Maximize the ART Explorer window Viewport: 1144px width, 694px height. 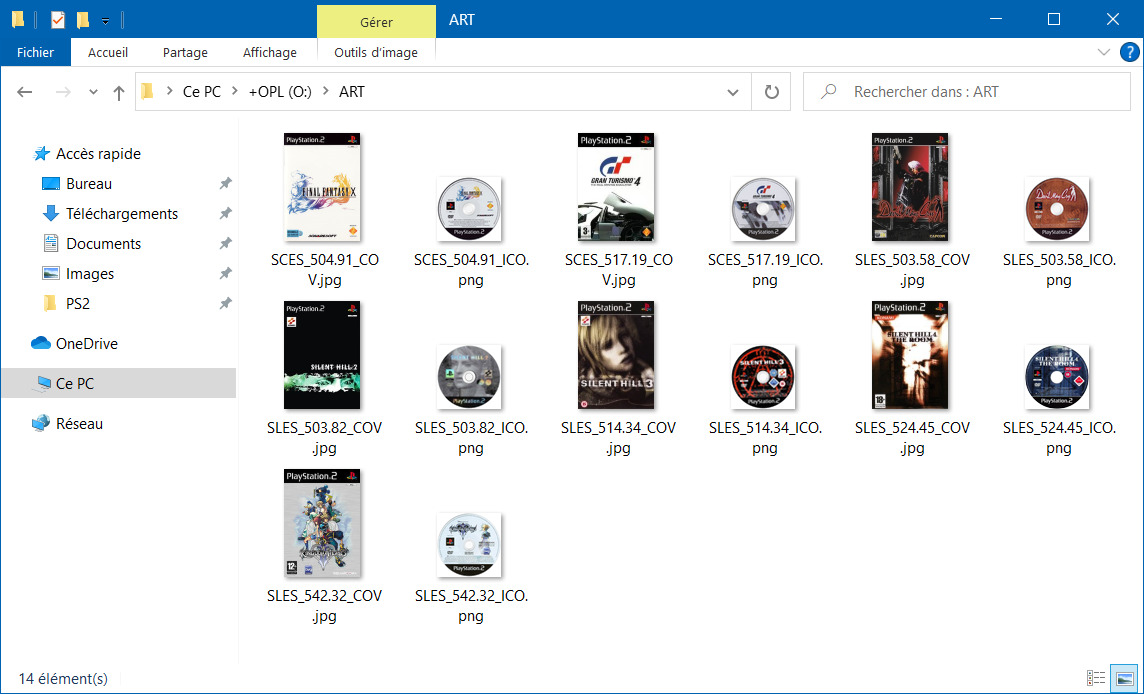pos(1054,20)
